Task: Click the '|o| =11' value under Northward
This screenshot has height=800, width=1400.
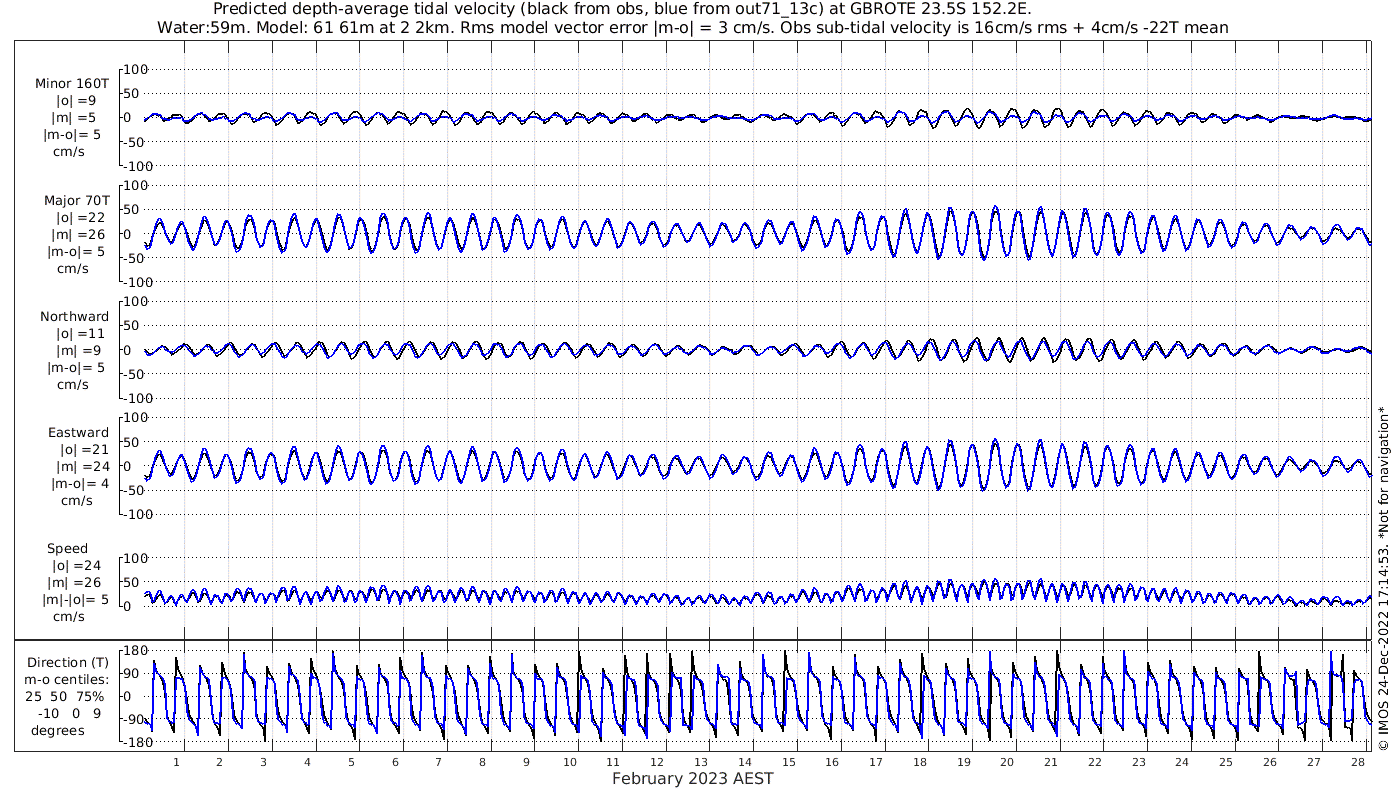Action: click(80, 334)
